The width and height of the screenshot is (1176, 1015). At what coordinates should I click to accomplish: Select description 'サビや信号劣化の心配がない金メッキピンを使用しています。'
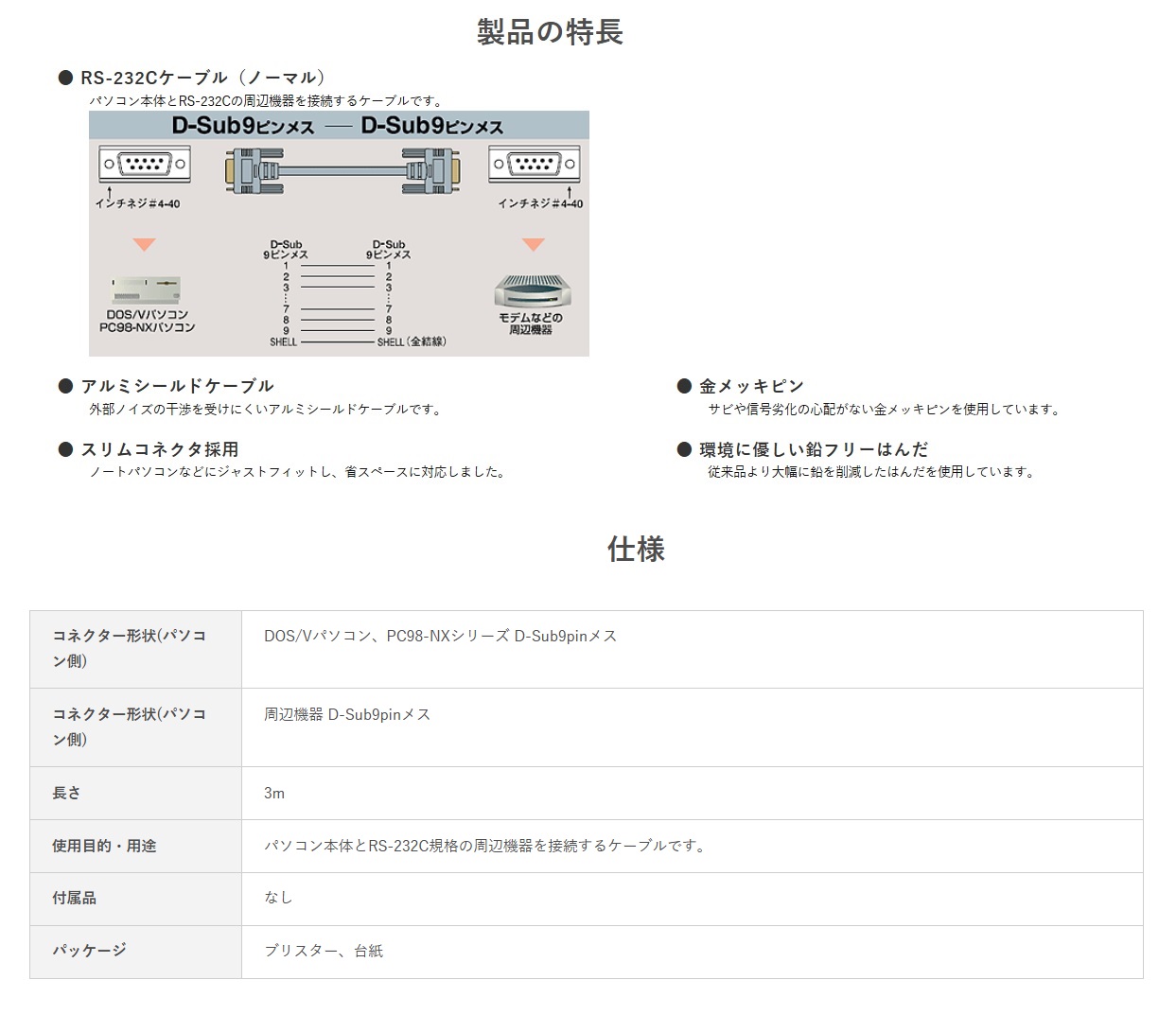[x=885, y=410]
